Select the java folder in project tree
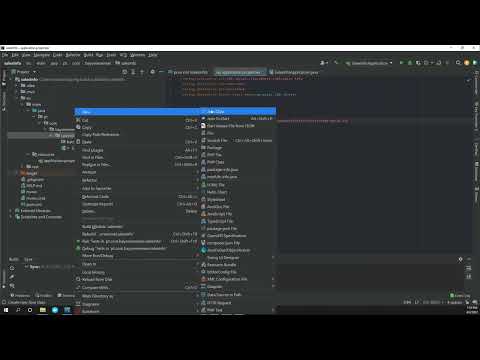The width and height of the screenshot is (480, 360). pyautogui.click(x=38, y=110)
